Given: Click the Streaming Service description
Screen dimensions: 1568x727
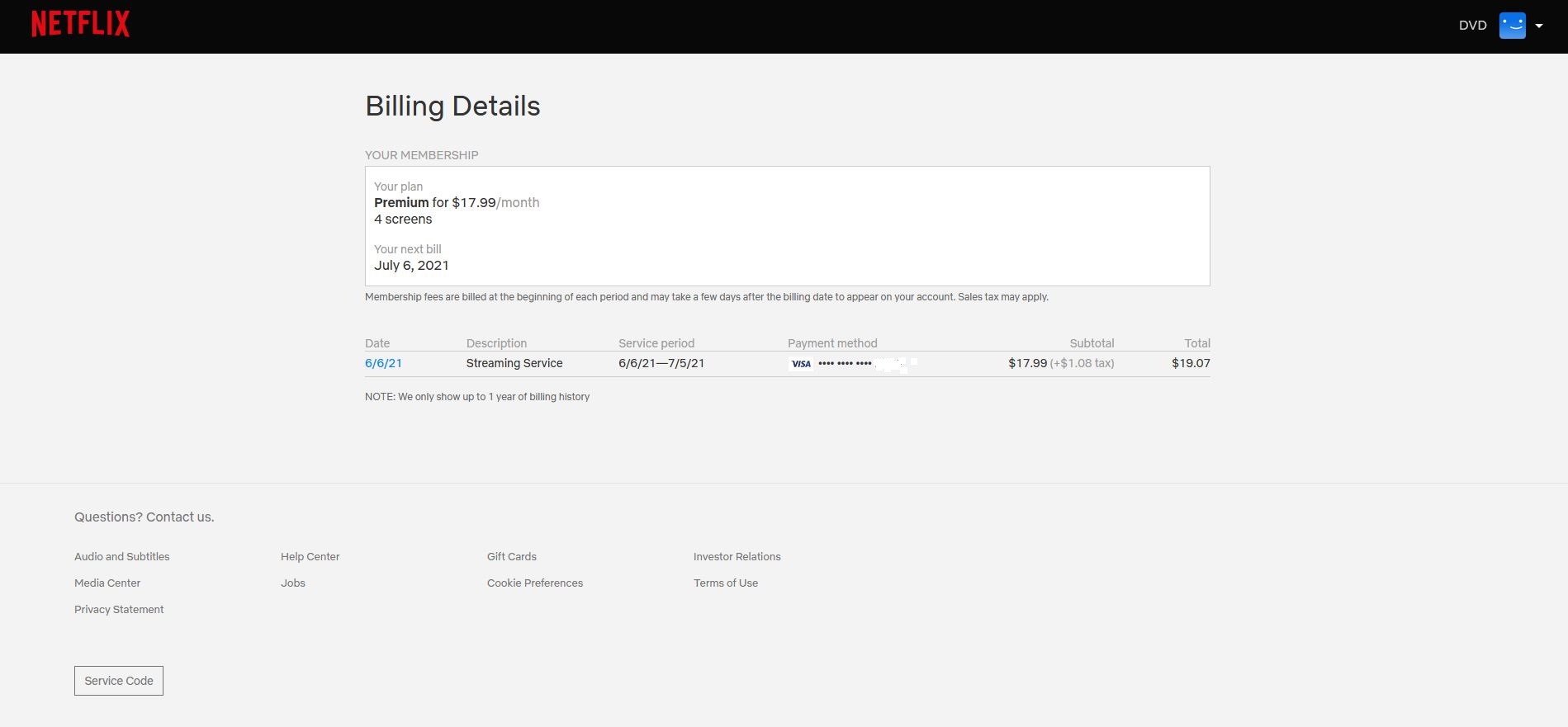Looking at the screenshot, I should 514,363.
